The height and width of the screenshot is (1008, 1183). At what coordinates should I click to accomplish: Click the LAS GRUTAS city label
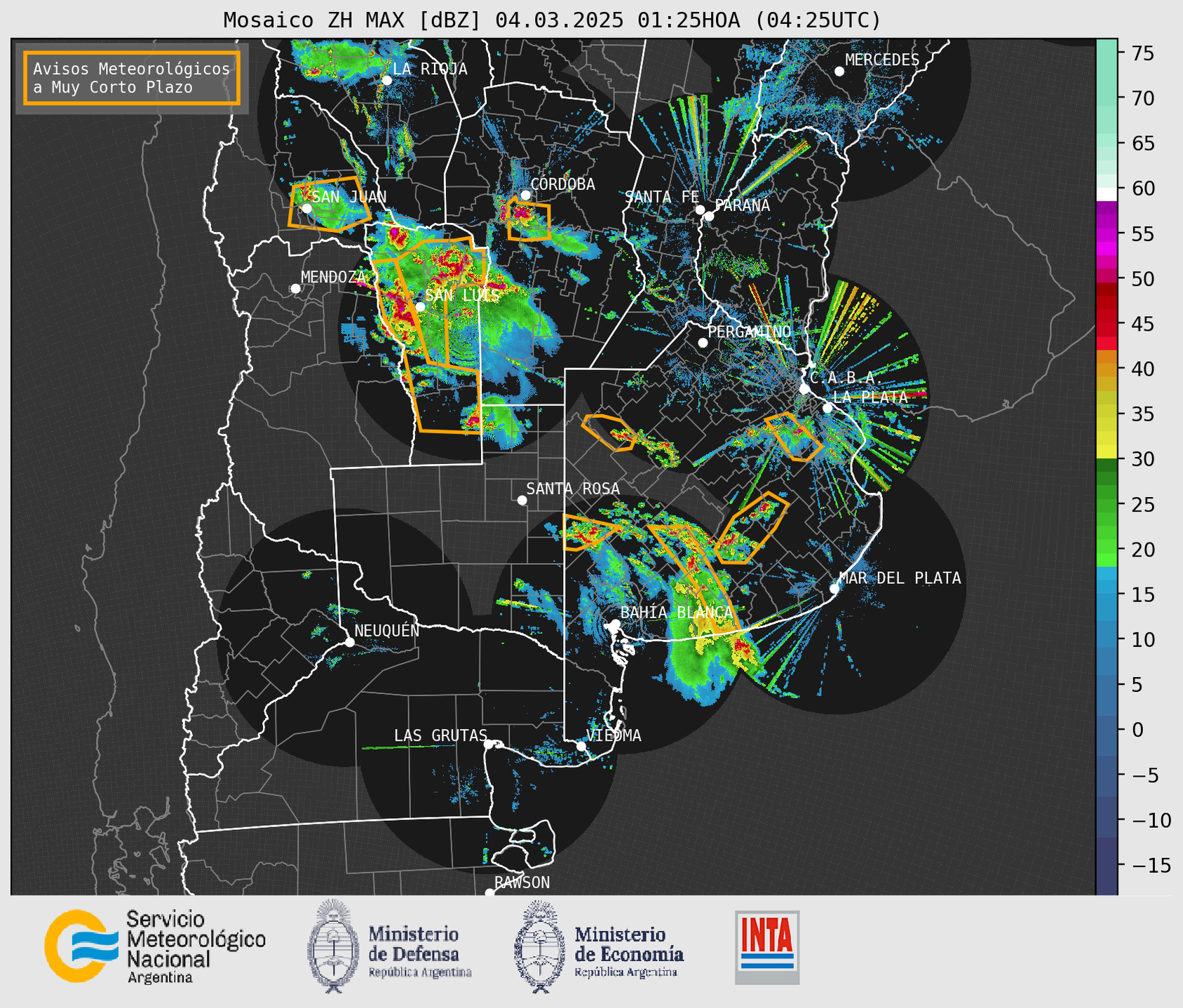coord(440,735)
